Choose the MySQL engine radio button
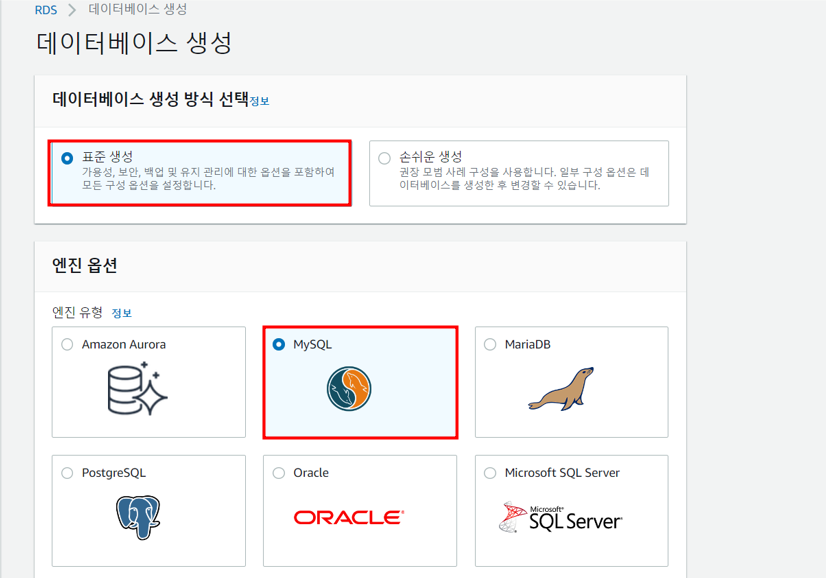This screenshot has height=578, width=826. [x=279, y=345]
